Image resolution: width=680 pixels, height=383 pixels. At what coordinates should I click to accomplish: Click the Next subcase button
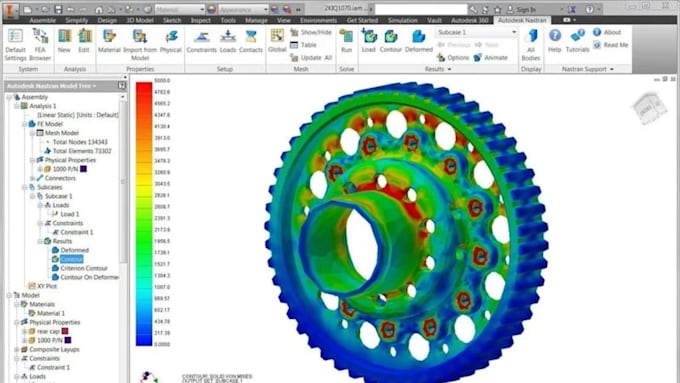[487, 45]
